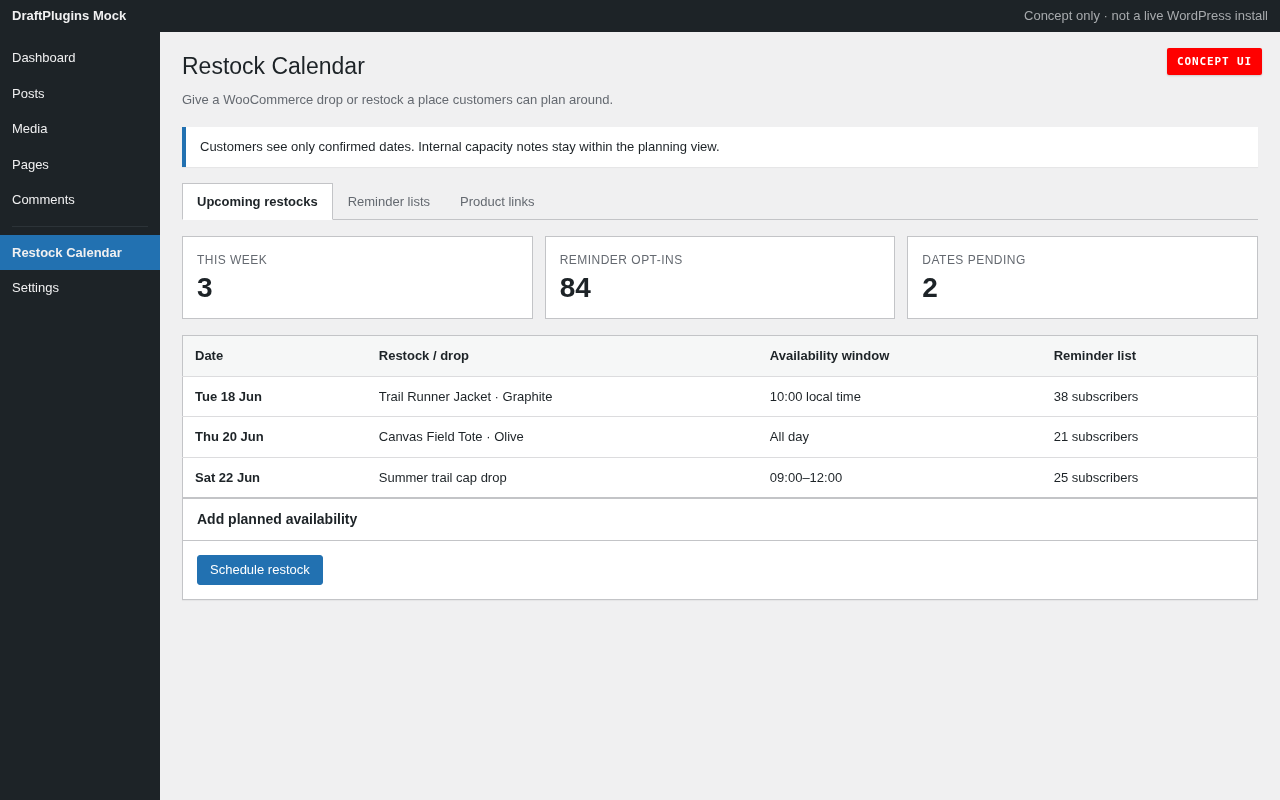Click the 38 subscribers cell
Screen dimensions: 1280x800
1149,397
